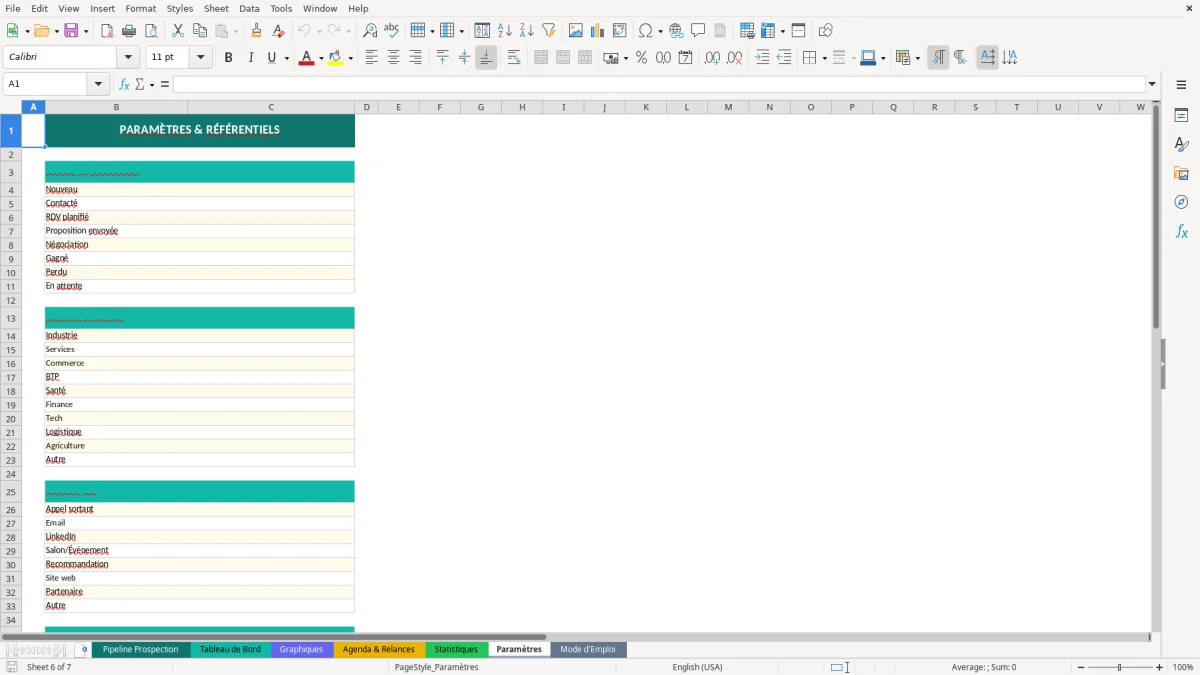This screenshot has width=1200, height=675.
Task: Toggle Wrap Text
Action: 514,58
